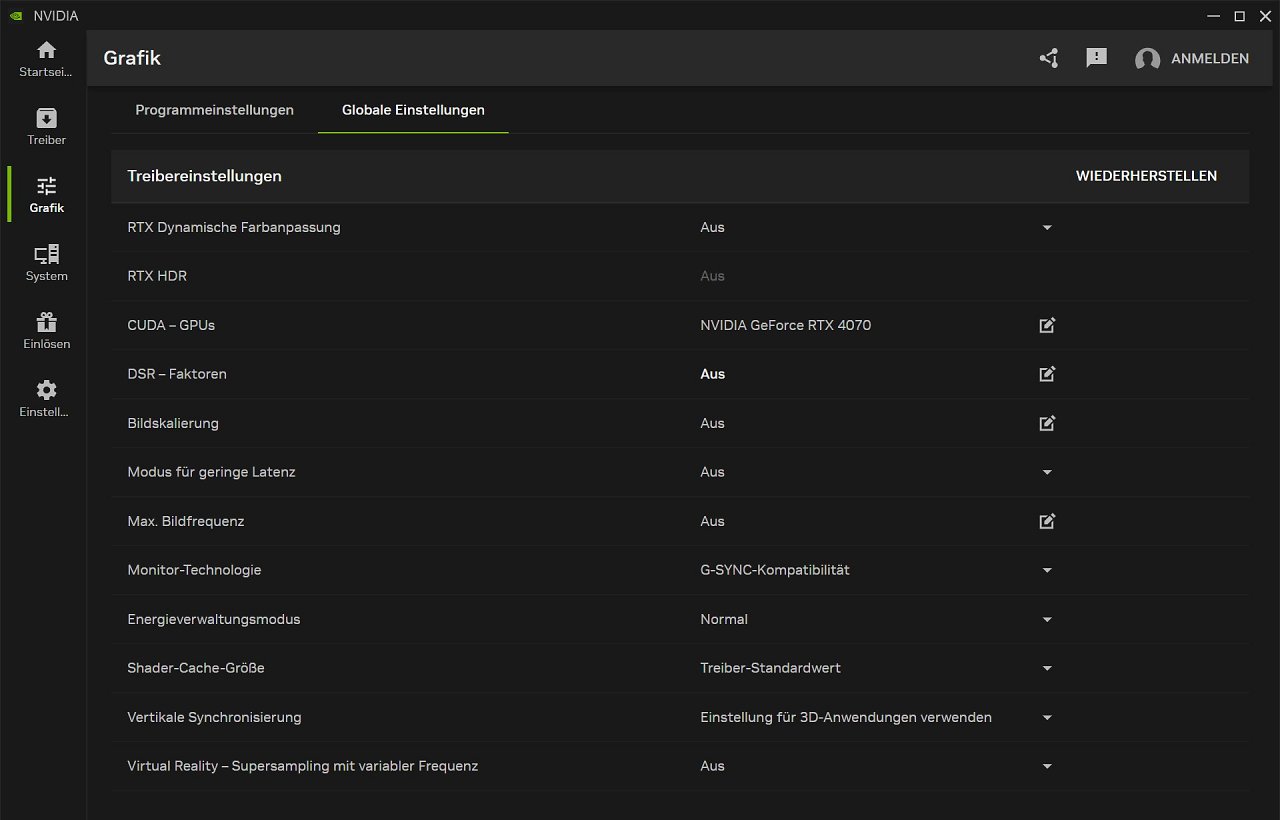Expand the Shader-Cache-Größe dropdown arrow
This screenshot has height=820, width=1280.
pos(1047,668)
